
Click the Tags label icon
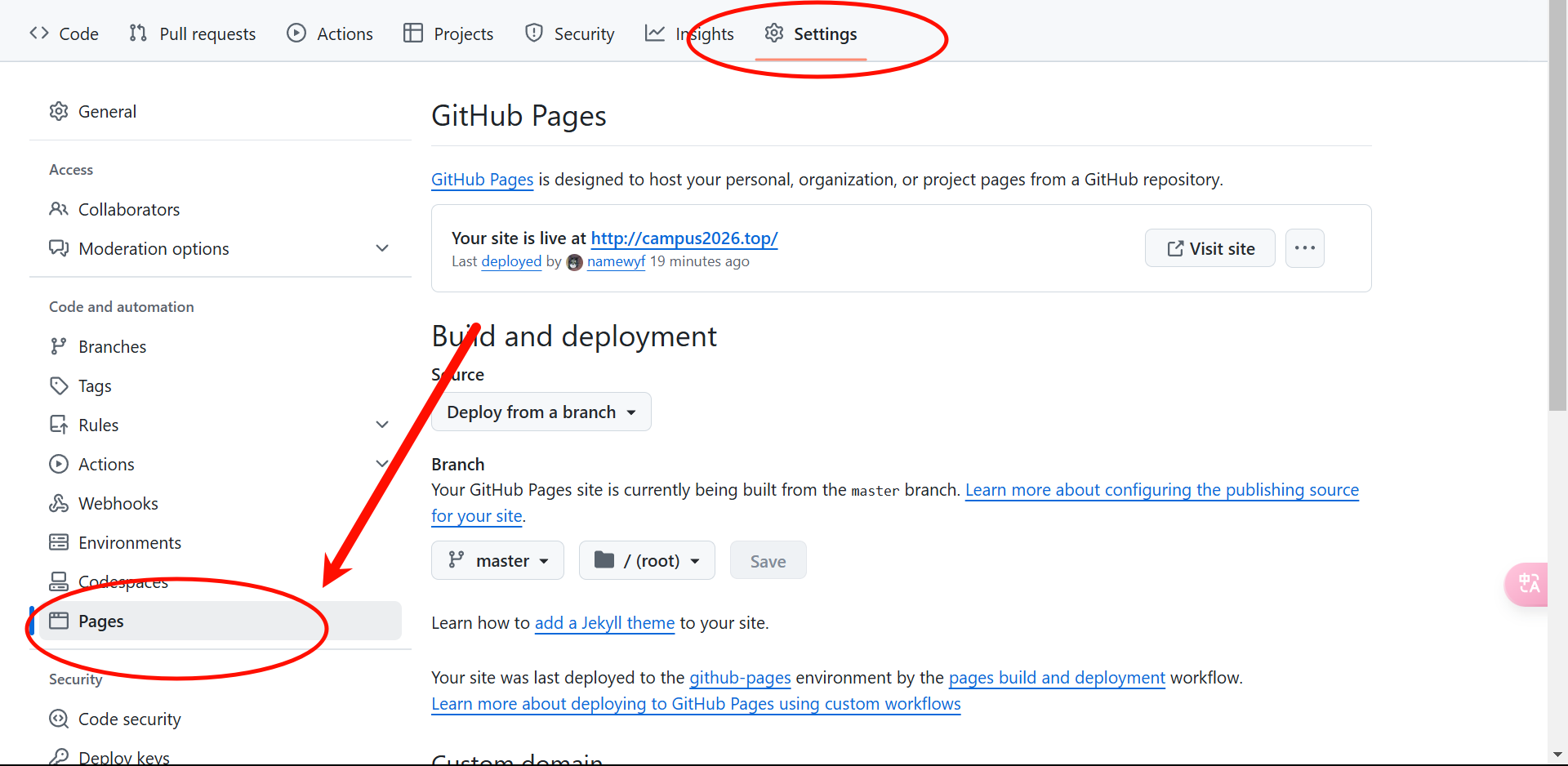point(59,386)
